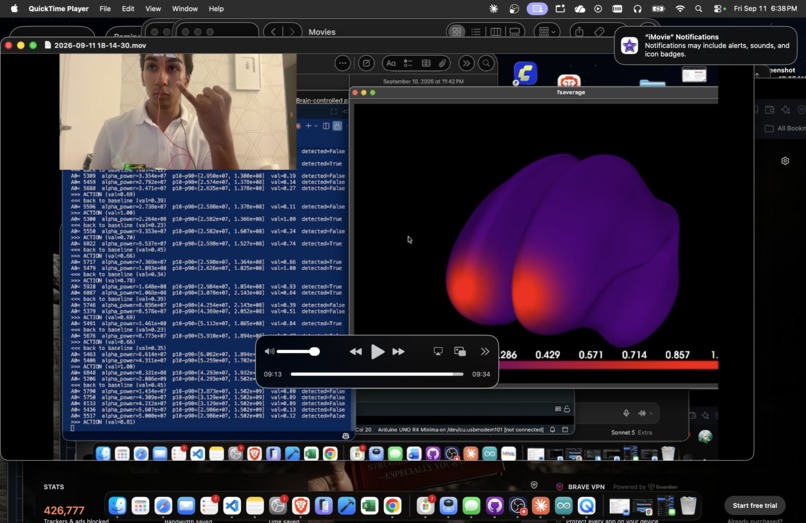The height and width of the screenshot is (523, 806).
Task: Open Finder from the Dock
Action: (x=118, y=506)
